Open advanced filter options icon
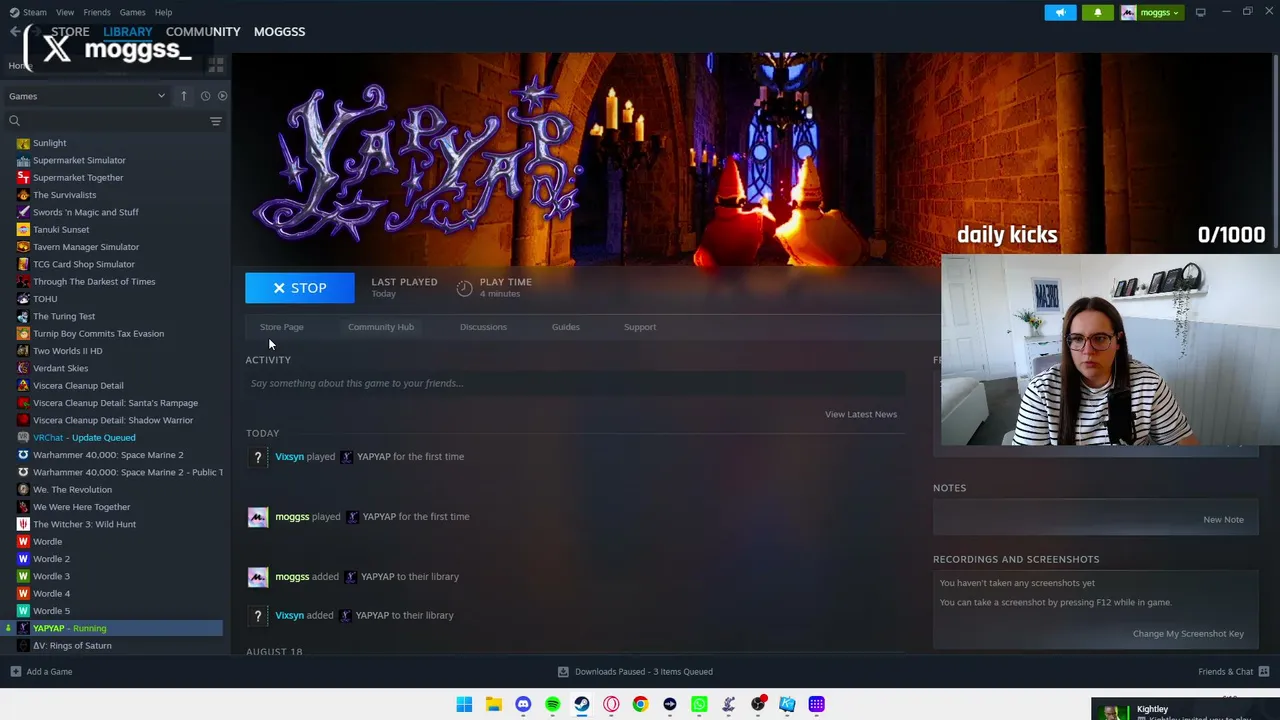Viewport: 1280px width, 720px height. click(x=216, y=121)
